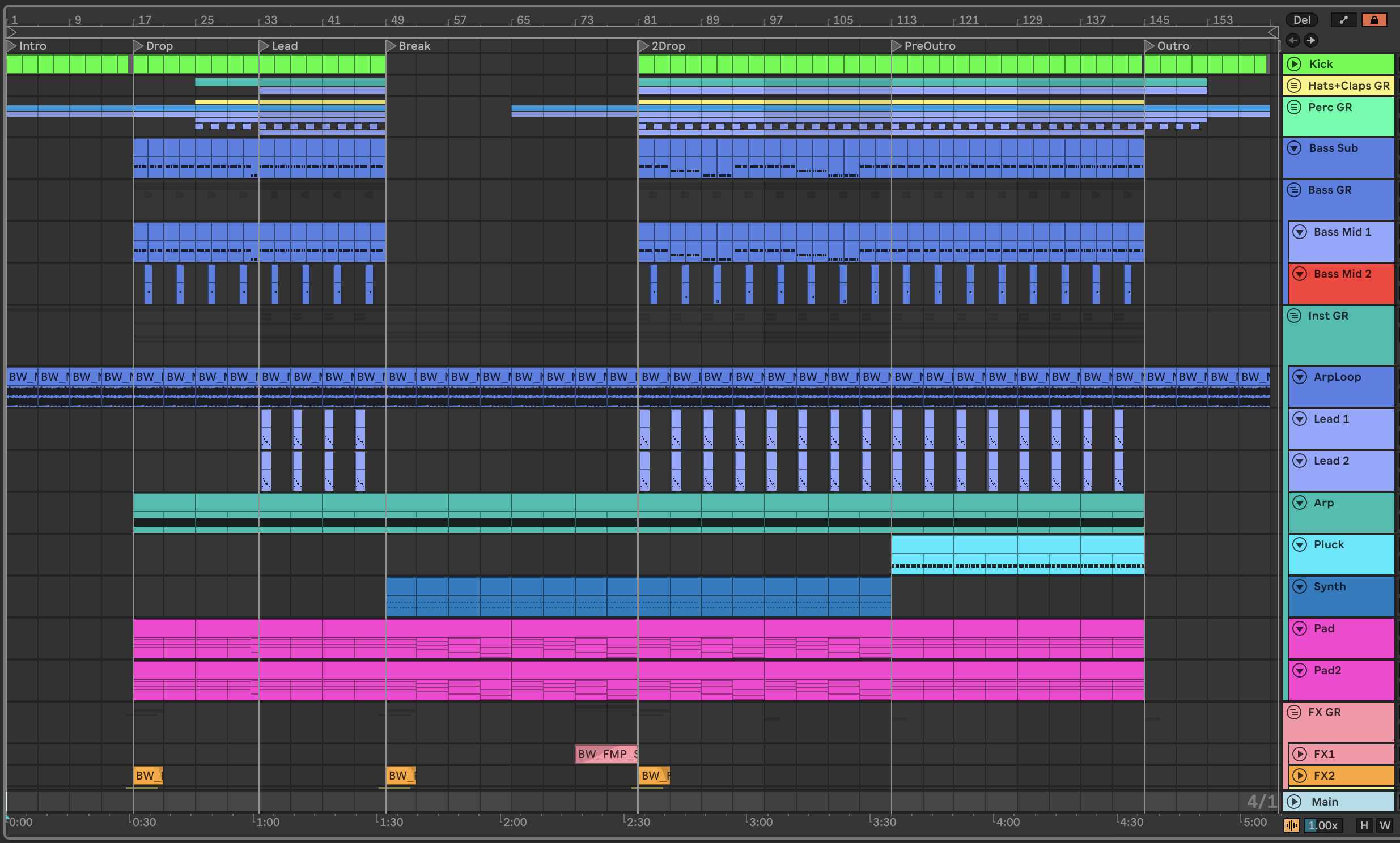The image size is (1400, 843).
Task: Jump to the previous locator
Action: 1293,40
